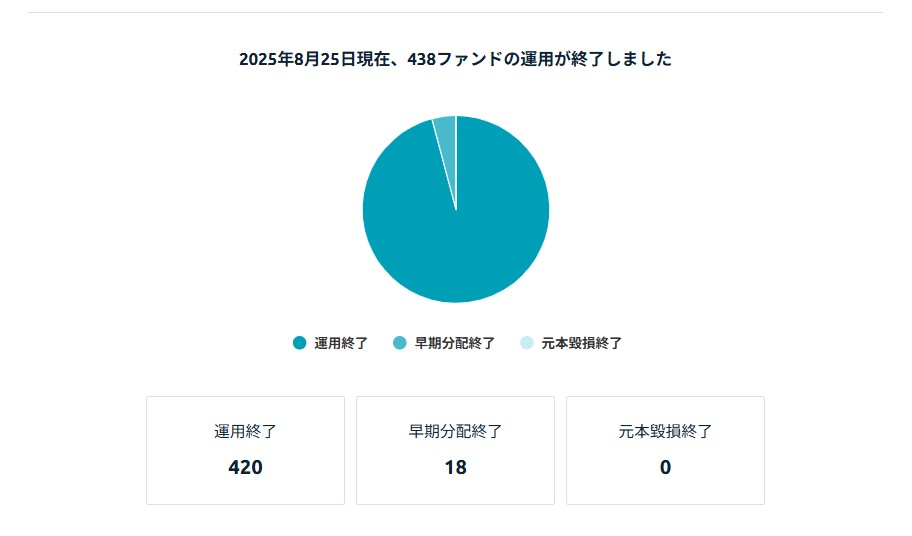Click the 早期分配終了 legend dot icon
912x536 pixels.
400,343
